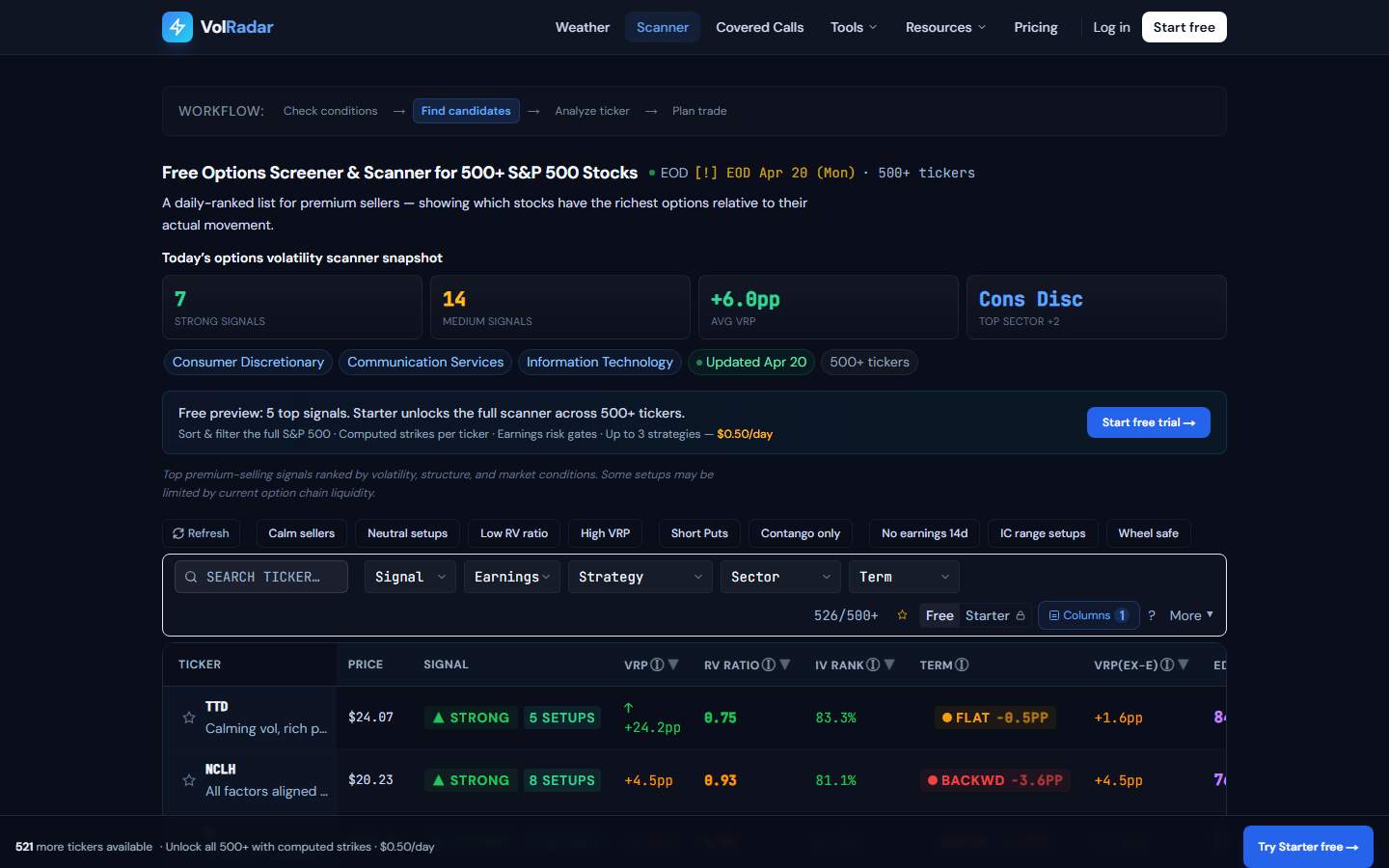Screen dimensions: 1389x868
Task: Open the Tools menu in navigation
Action: [854, 27]
